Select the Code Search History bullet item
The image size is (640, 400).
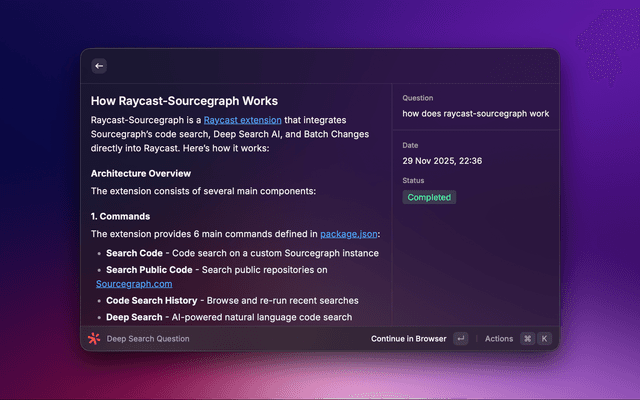pyautogui.click(x=231, y=300)
